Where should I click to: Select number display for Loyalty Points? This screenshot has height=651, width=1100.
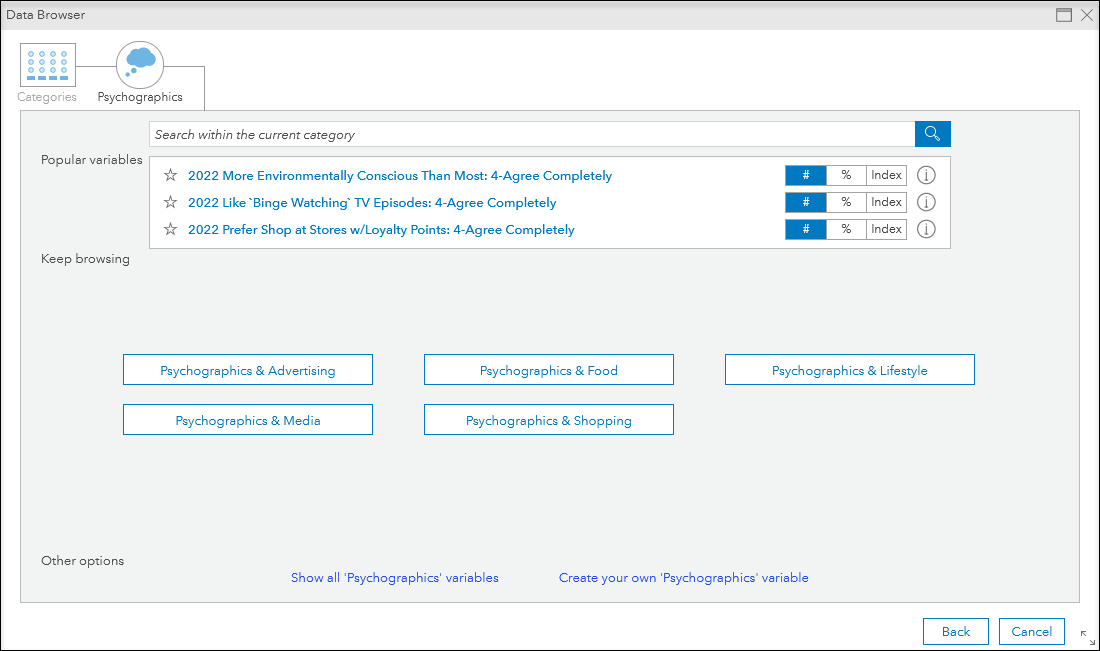coord(806,228)
